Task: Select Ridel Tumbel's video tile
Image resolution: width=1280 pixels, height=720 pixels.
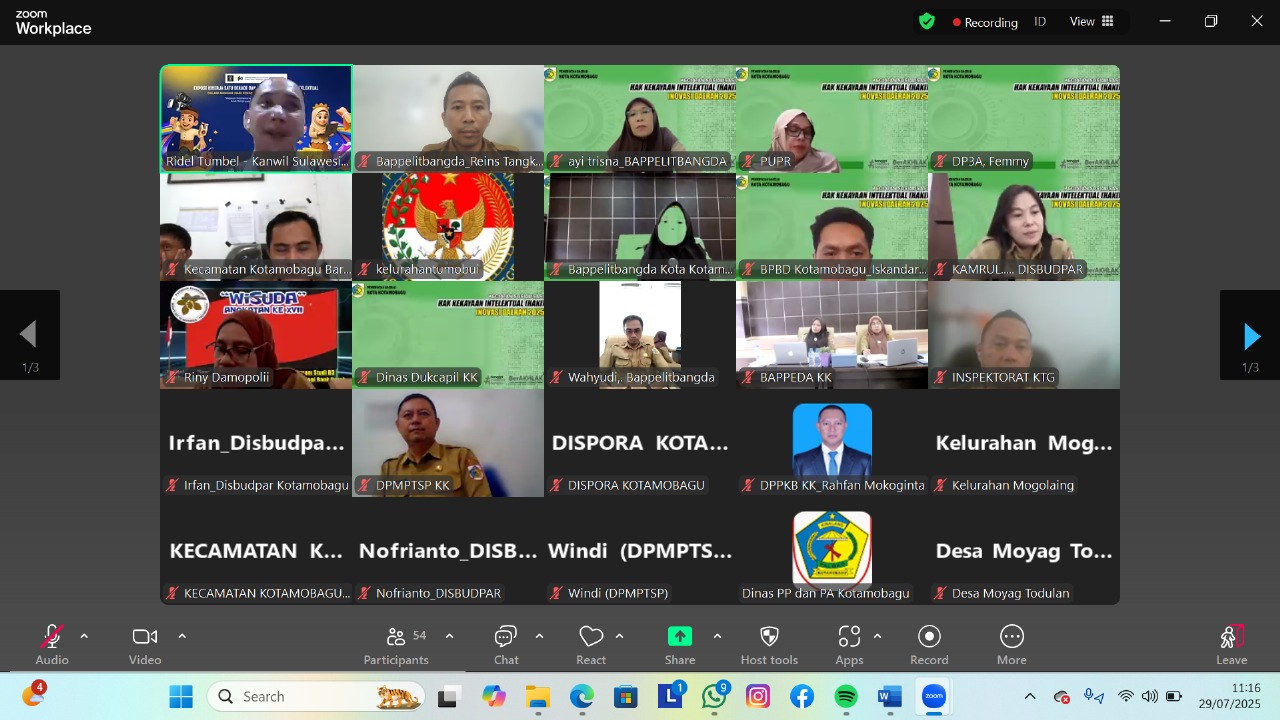Action: click(x=256, y=118)
